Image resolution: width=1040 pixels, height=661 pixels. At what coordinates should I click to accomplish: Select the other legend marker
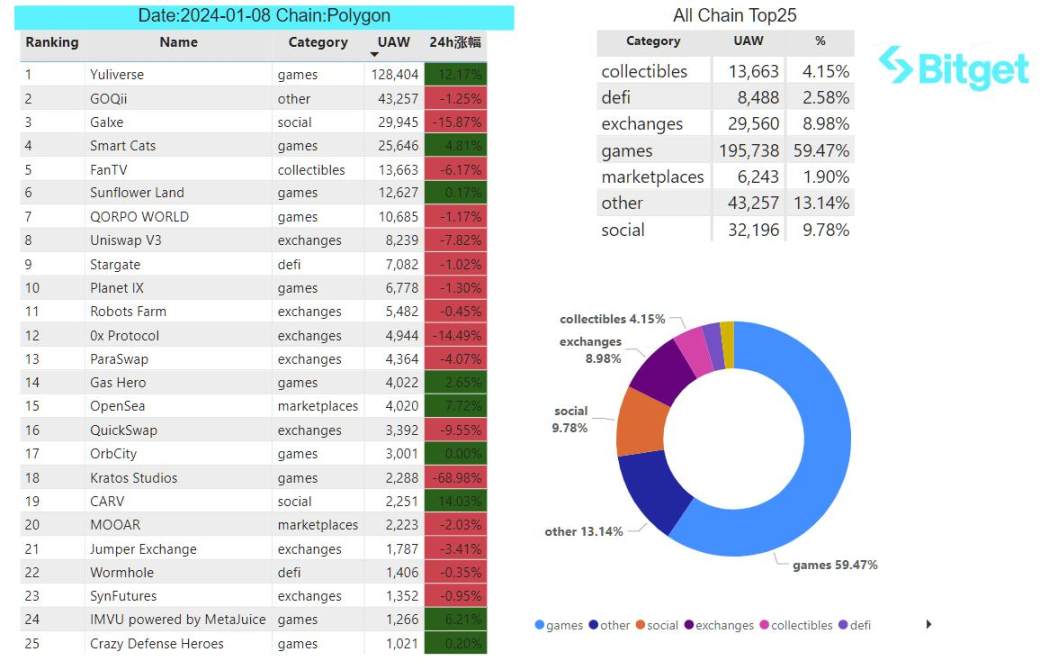click(x=594, y=626)
